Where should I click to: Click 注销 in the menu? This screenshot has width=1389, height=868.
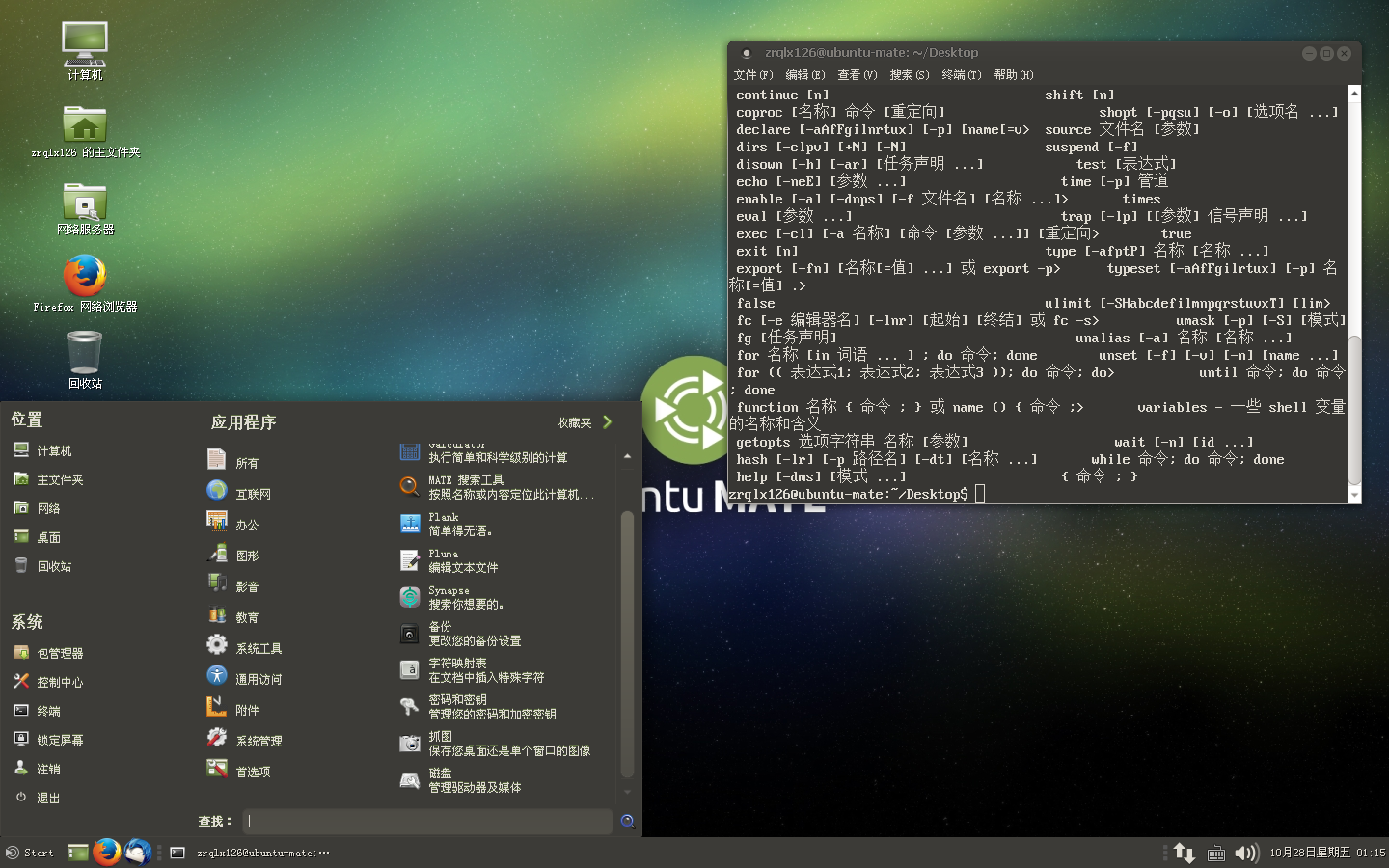[38, 769]
